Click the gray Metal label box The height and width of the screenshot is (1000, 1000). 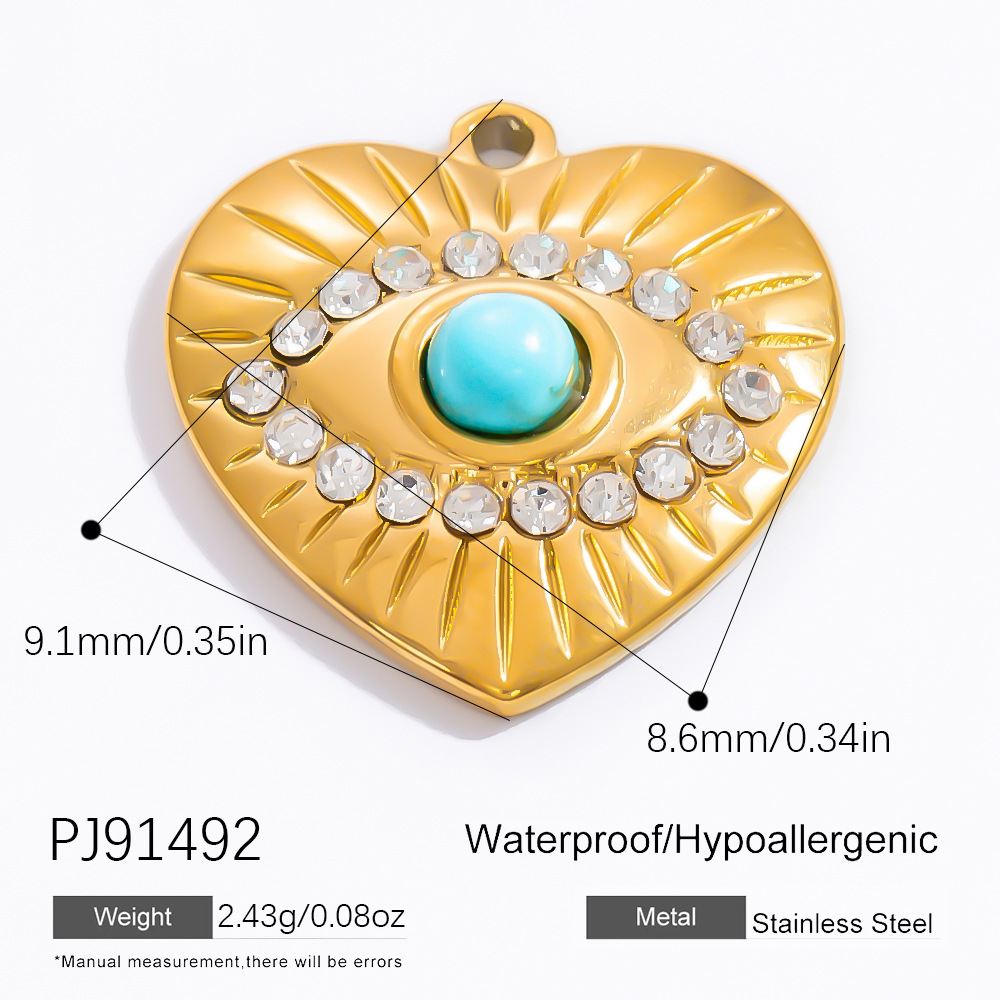click(666, 917)
